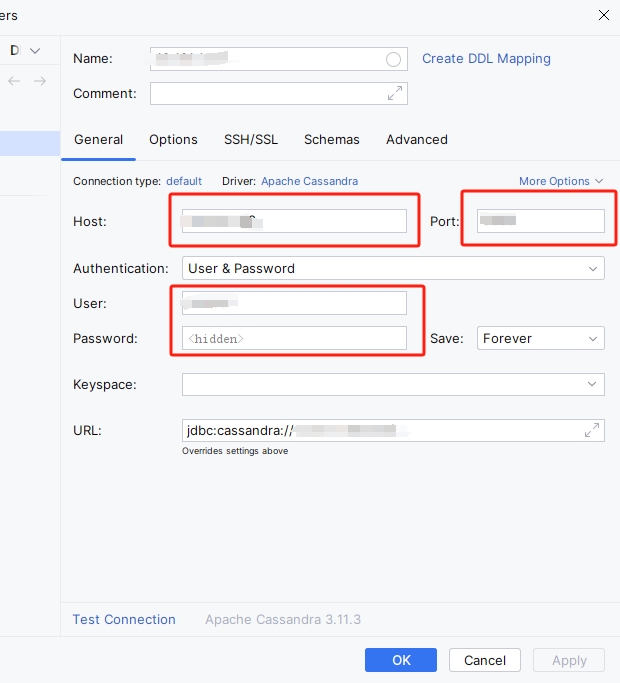The image size is (620, 683).
Task: Open the Authentication dropdown
Action: [393, 268]
